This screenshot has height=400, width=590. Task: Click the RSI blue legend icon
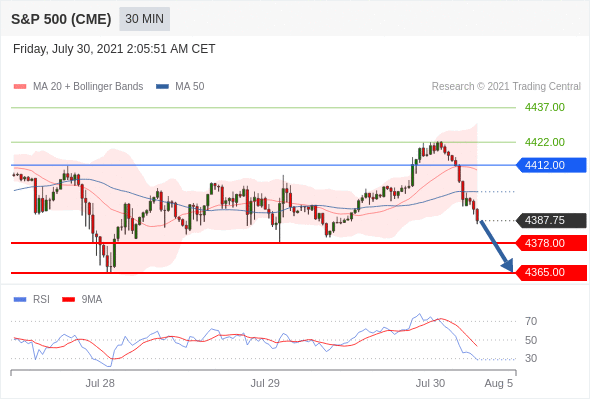coord(20,300)
